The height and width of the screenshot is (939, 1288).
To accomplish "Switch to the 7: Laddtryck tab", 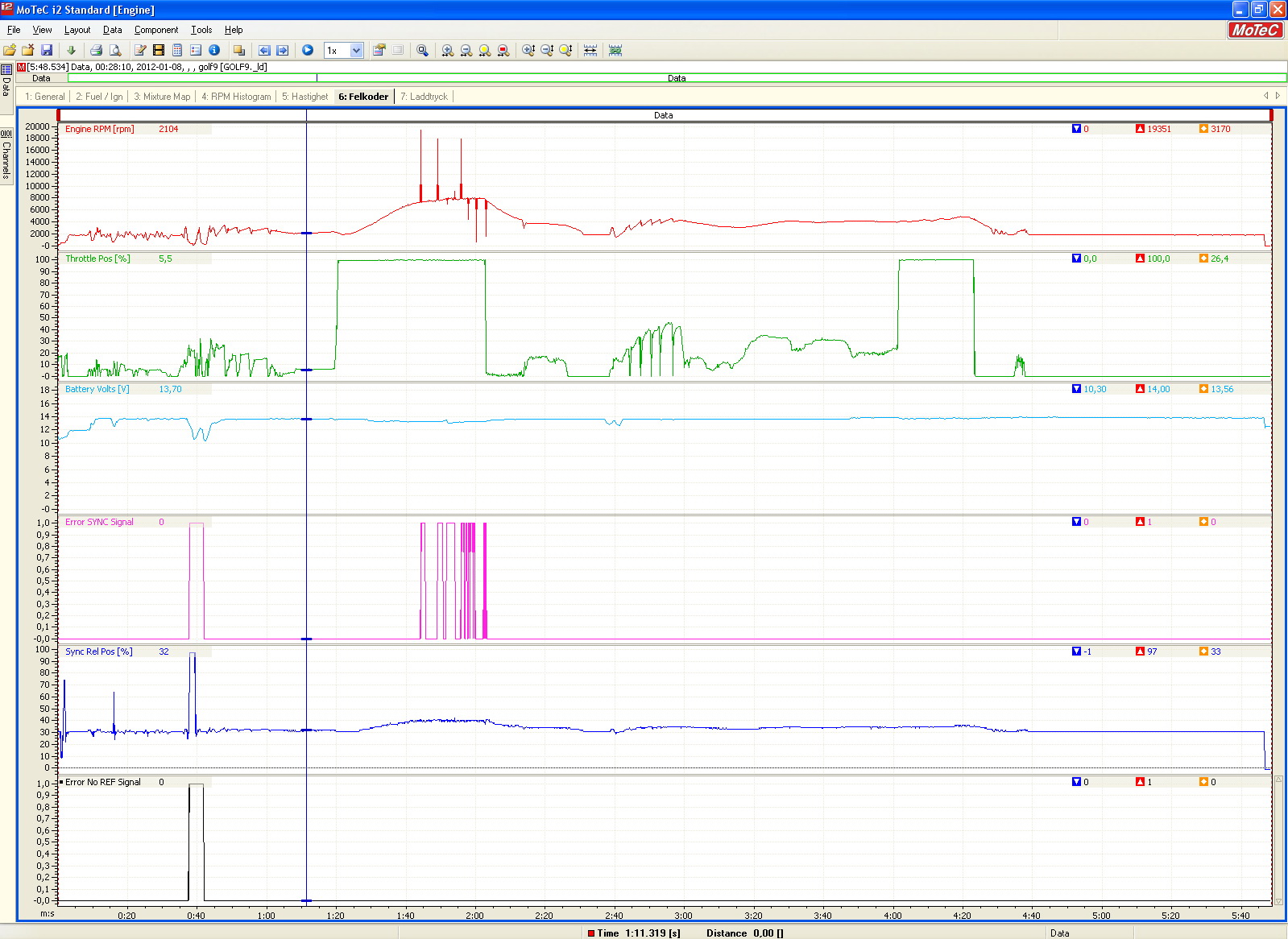I will (424, 97).
